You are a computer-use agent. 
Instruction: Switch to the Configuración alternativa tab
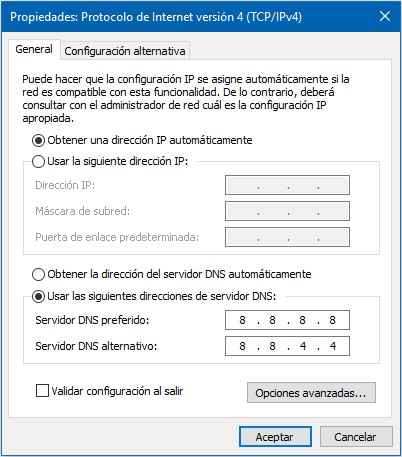click(125, 51)
